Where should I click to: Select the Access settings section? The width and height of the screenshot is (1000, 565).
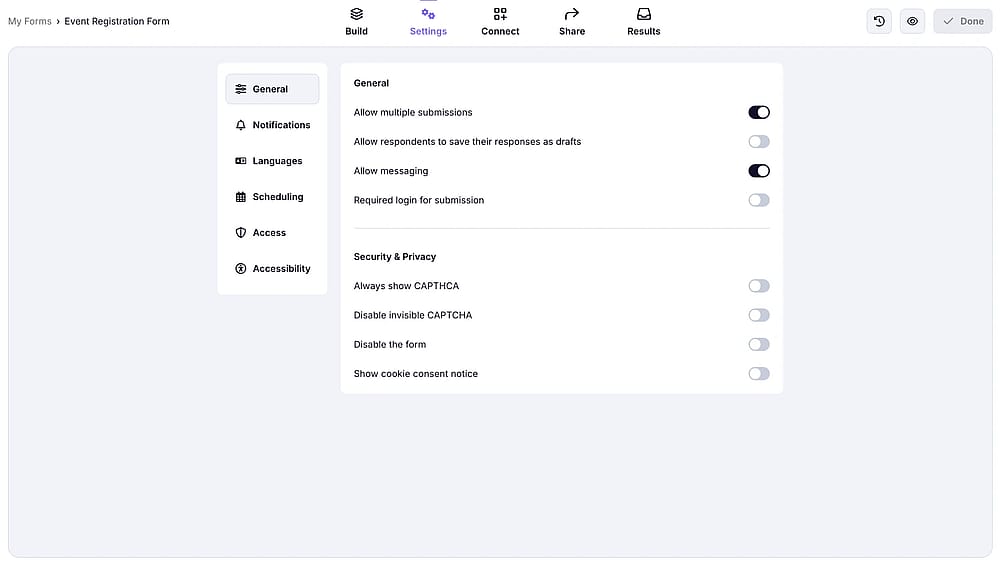click(272, 233)
